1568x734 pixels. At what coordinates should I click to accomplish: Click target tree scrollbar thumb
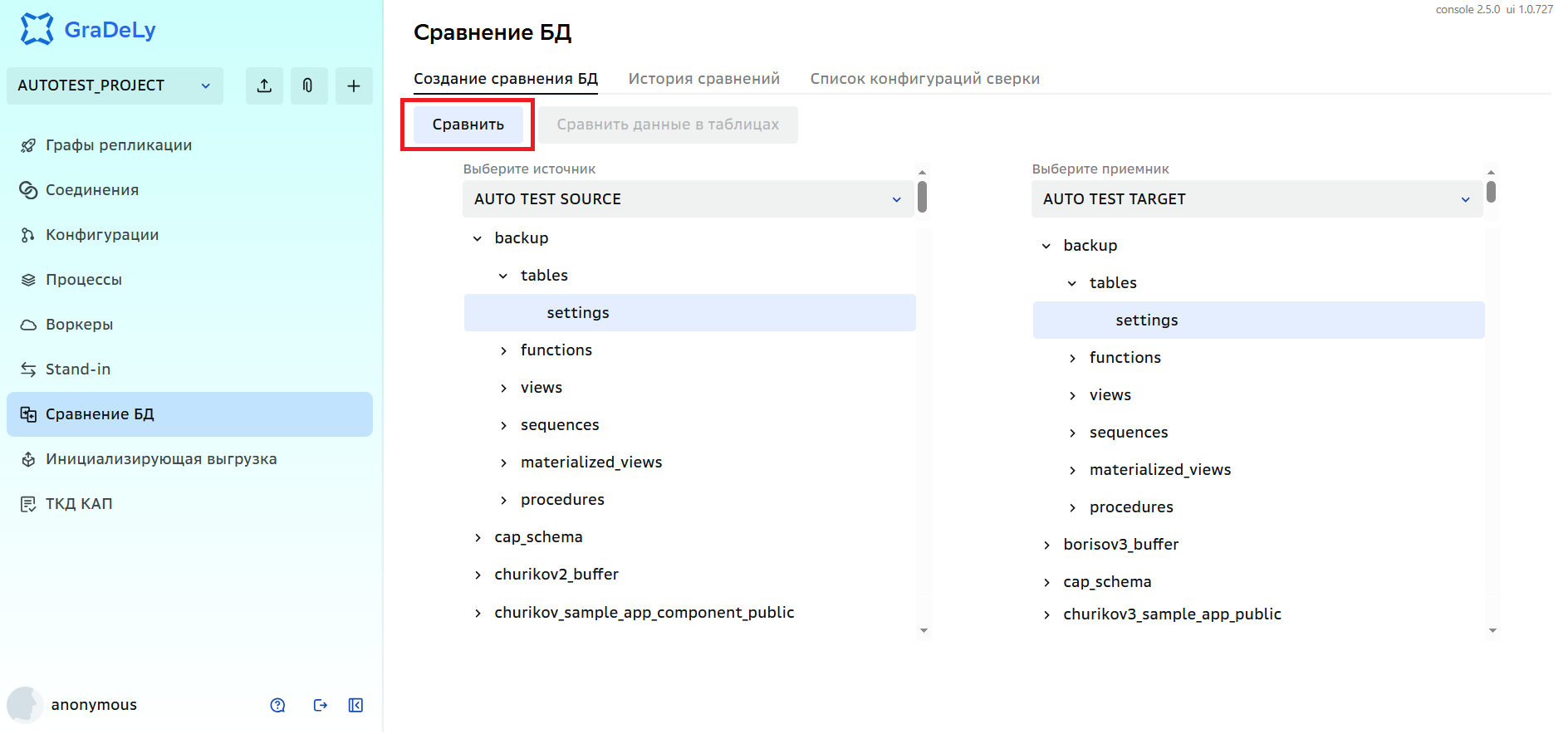point(1492,192)
